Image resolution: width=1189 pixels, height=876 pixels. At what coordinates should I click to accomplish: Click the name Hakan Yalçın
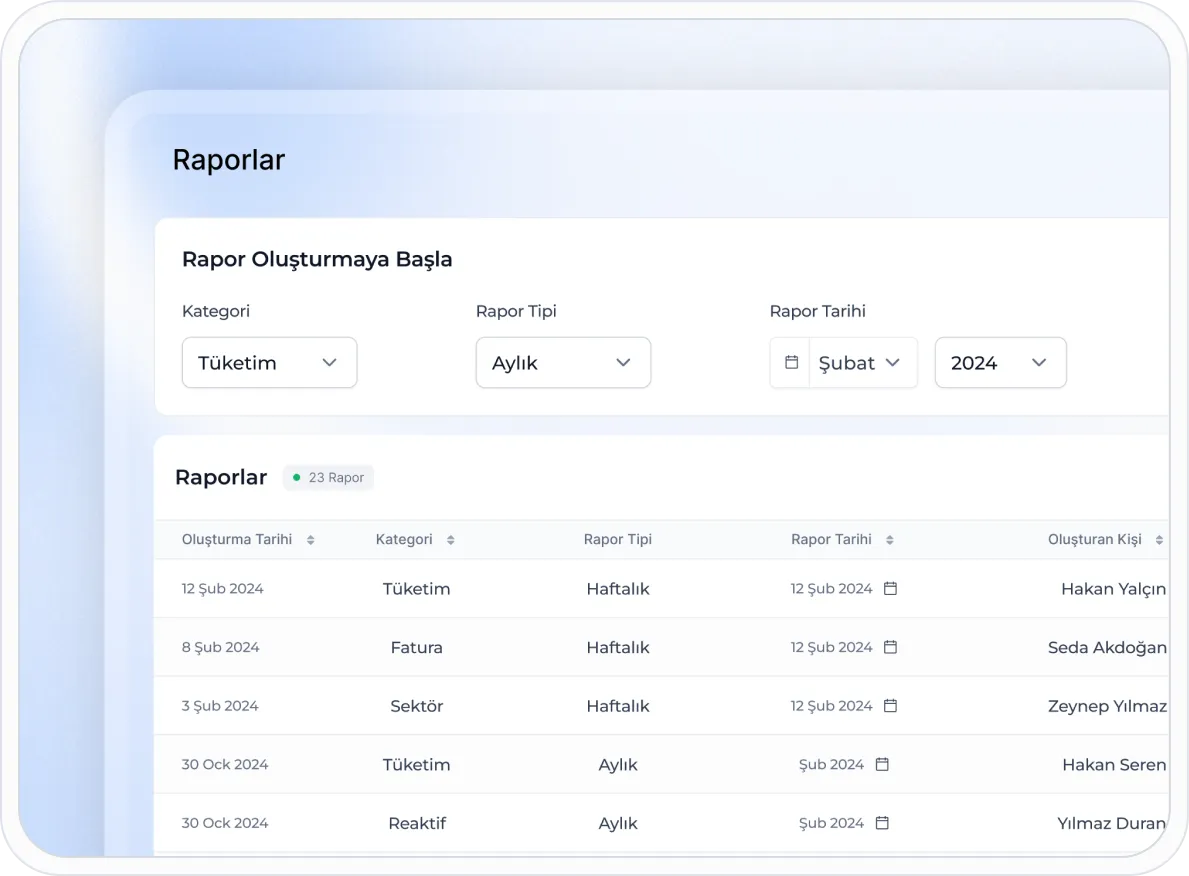pyautogui.click(x=1113, y=589)
